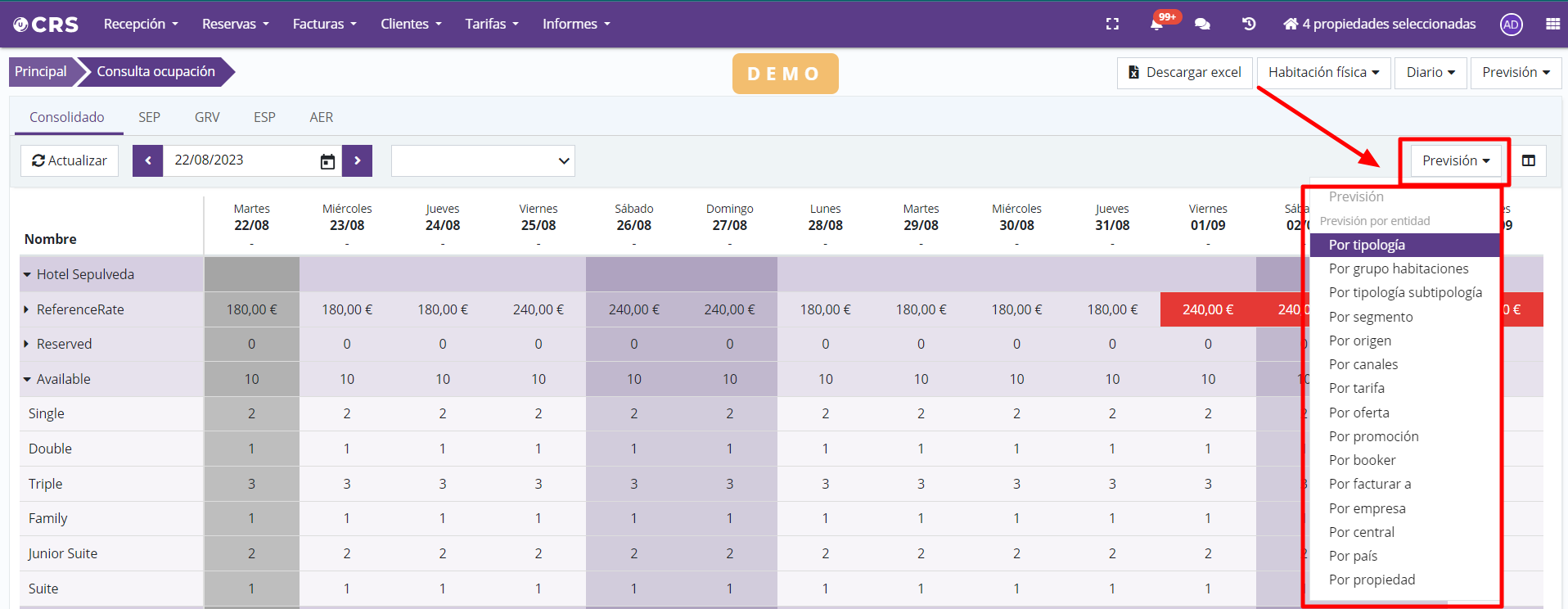Open the chat messages icon
1568x609 pixels.
point(1202,24)
